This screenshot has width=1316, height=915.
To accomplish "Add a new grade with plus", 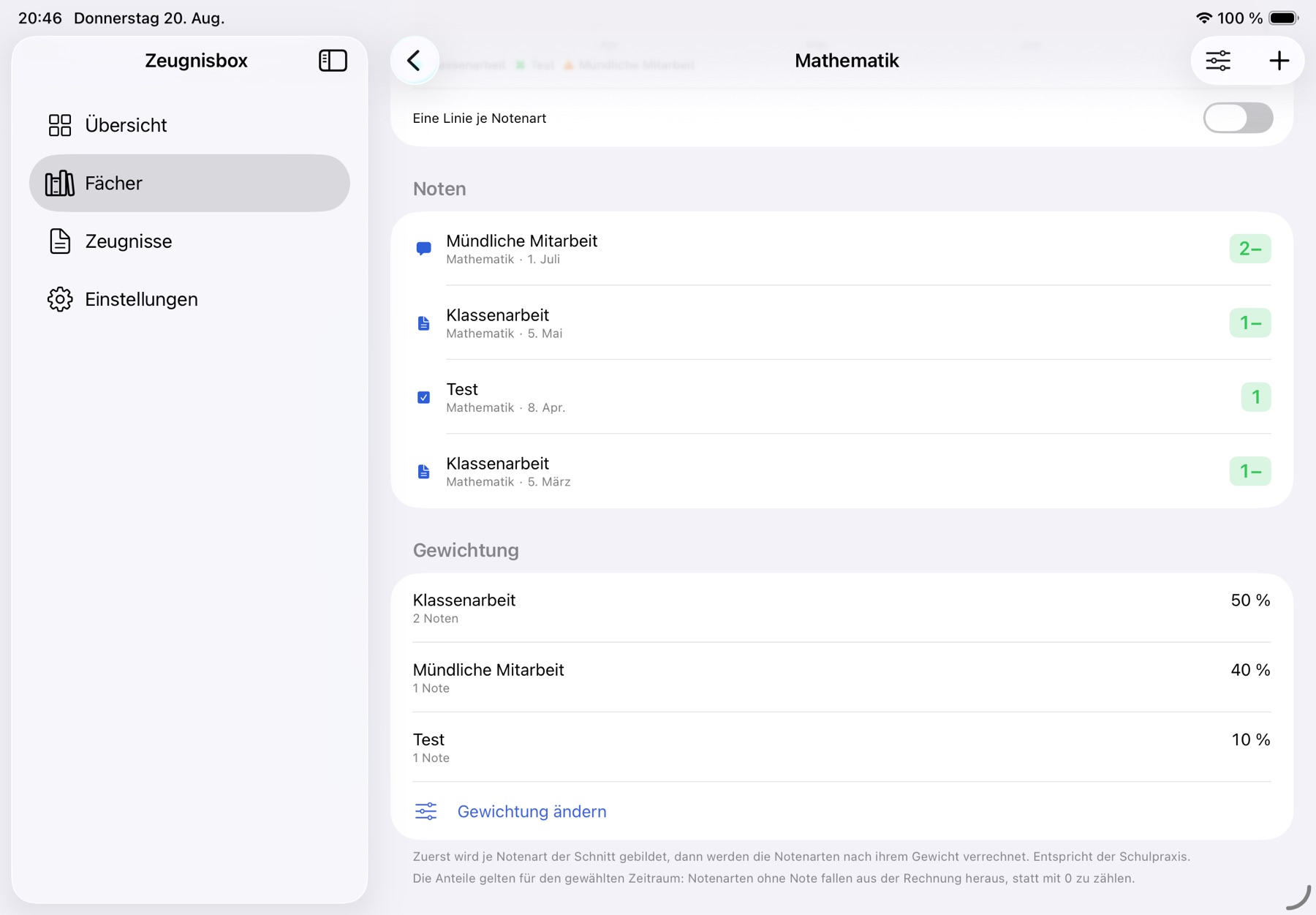I will [x=1279, y=60].
